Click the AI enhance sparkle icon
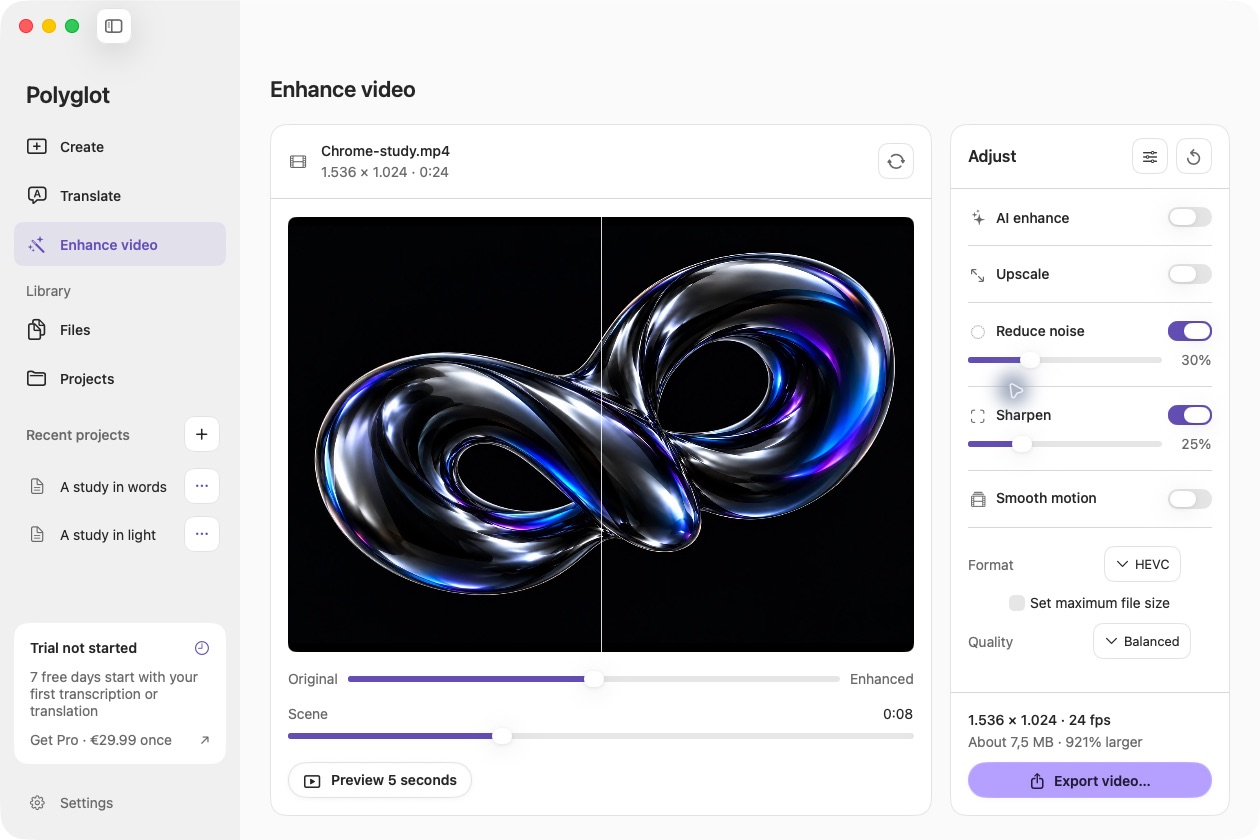1260x840 pixels. click(978, 218)
